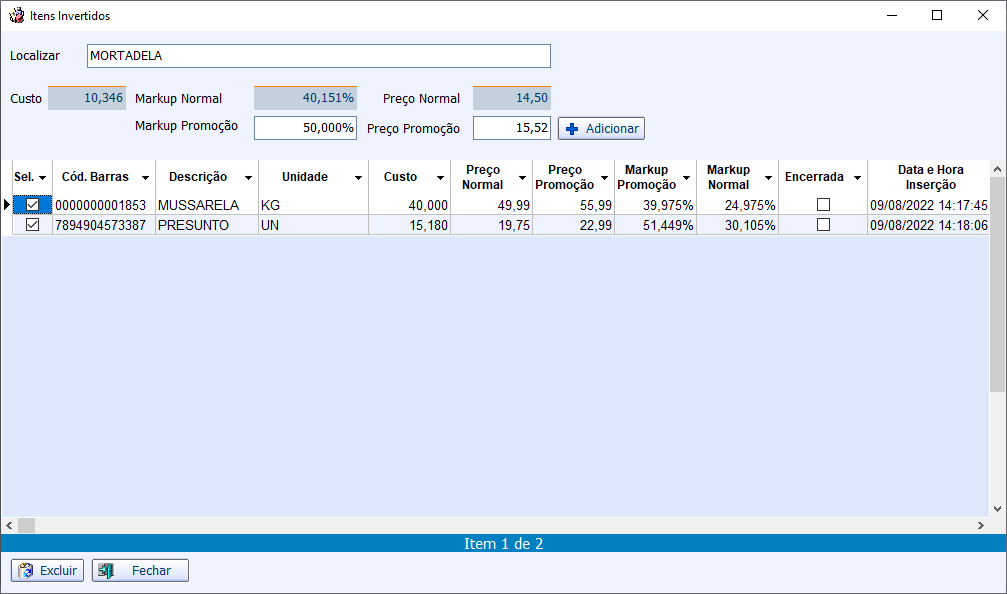The image size is (1007, 594).
Task: Click the Itens Invertidos window title icon
Action: click(16, 16)
